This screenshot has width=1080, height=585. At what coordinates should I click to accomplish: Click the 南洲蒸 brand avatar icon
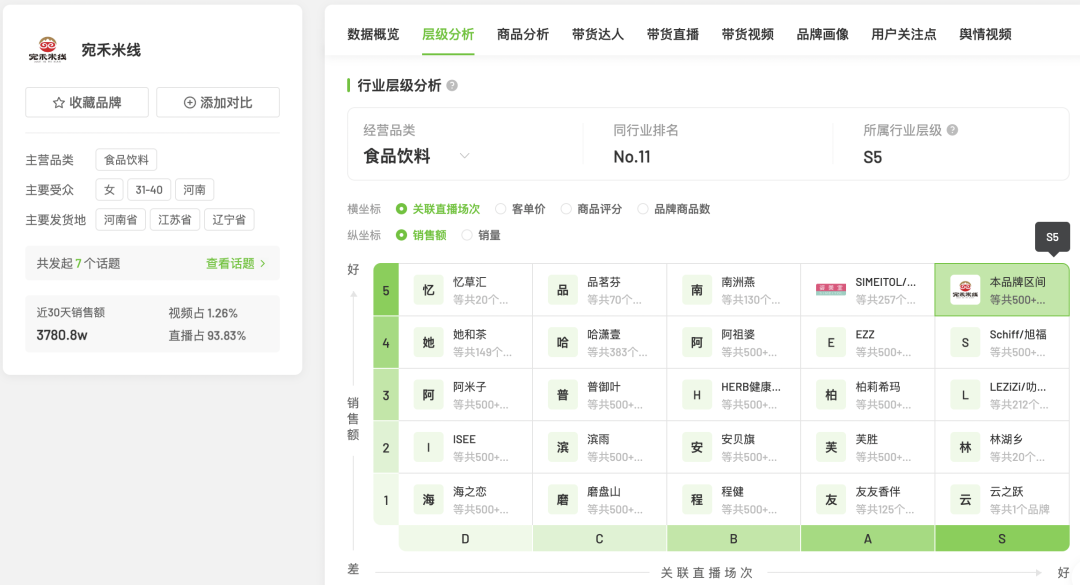pos(697,290)
